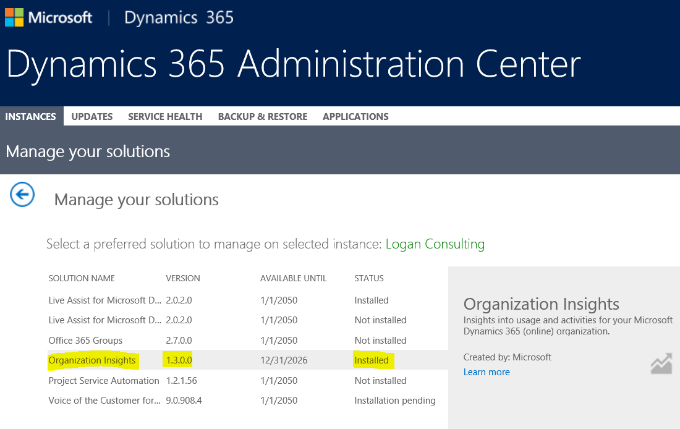Click version 1.2.1.56 cell
The width and height of the screenshot is (680, 429).
181,380
